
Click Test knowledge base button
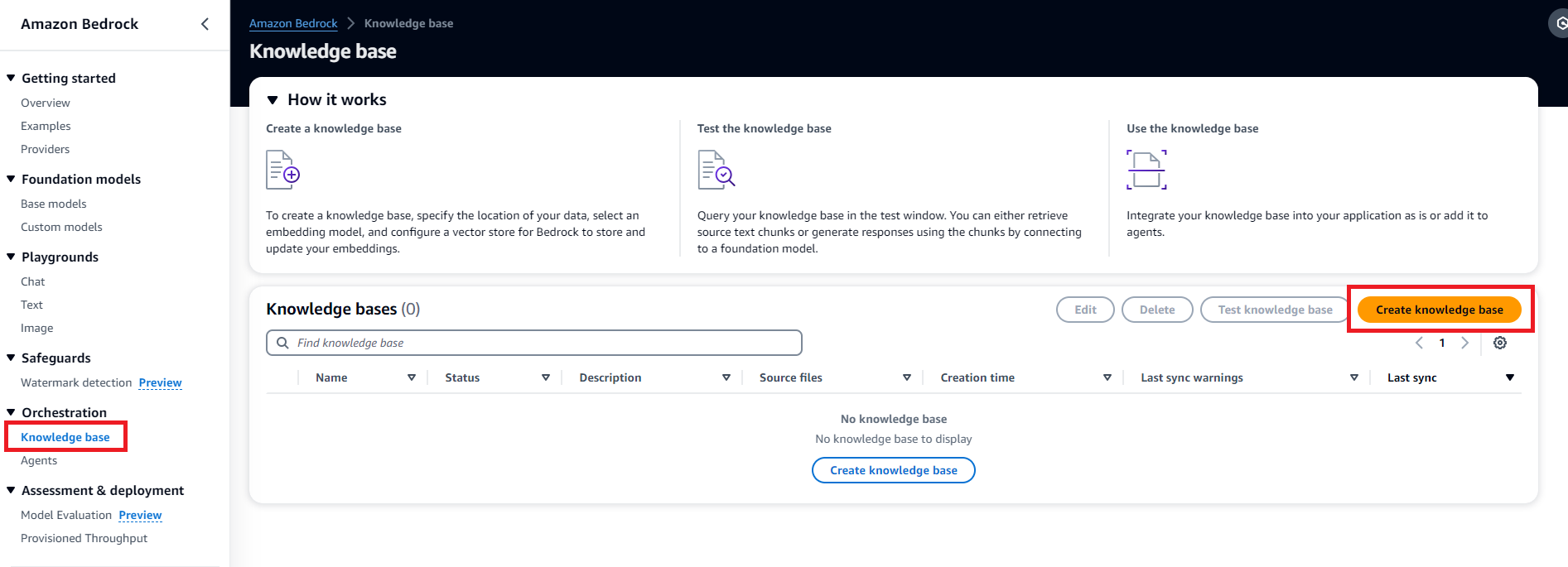coord(1276,310)
